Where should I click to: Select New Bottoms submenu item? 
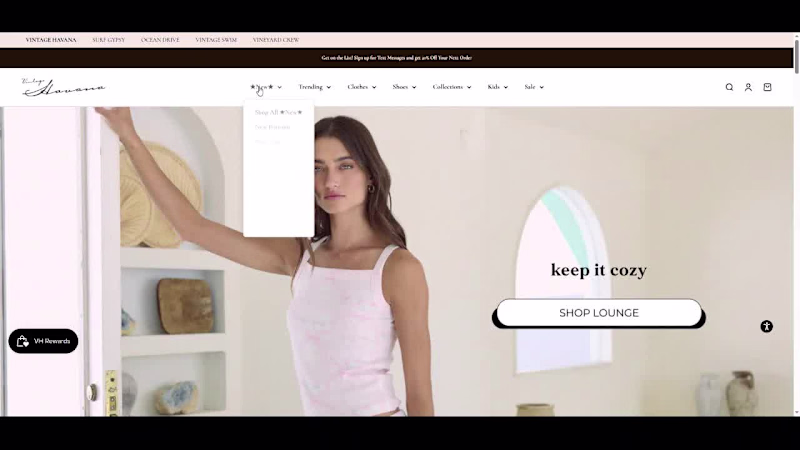tap(272, 127)
